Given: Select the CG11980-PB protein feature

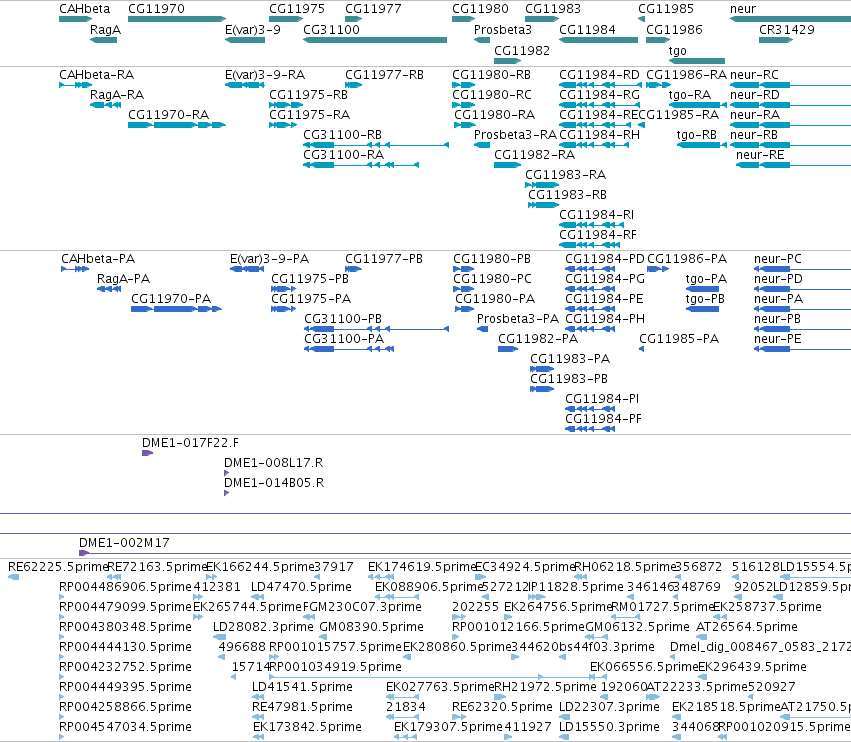Looking at the screenshot, I should coord(463,269).
